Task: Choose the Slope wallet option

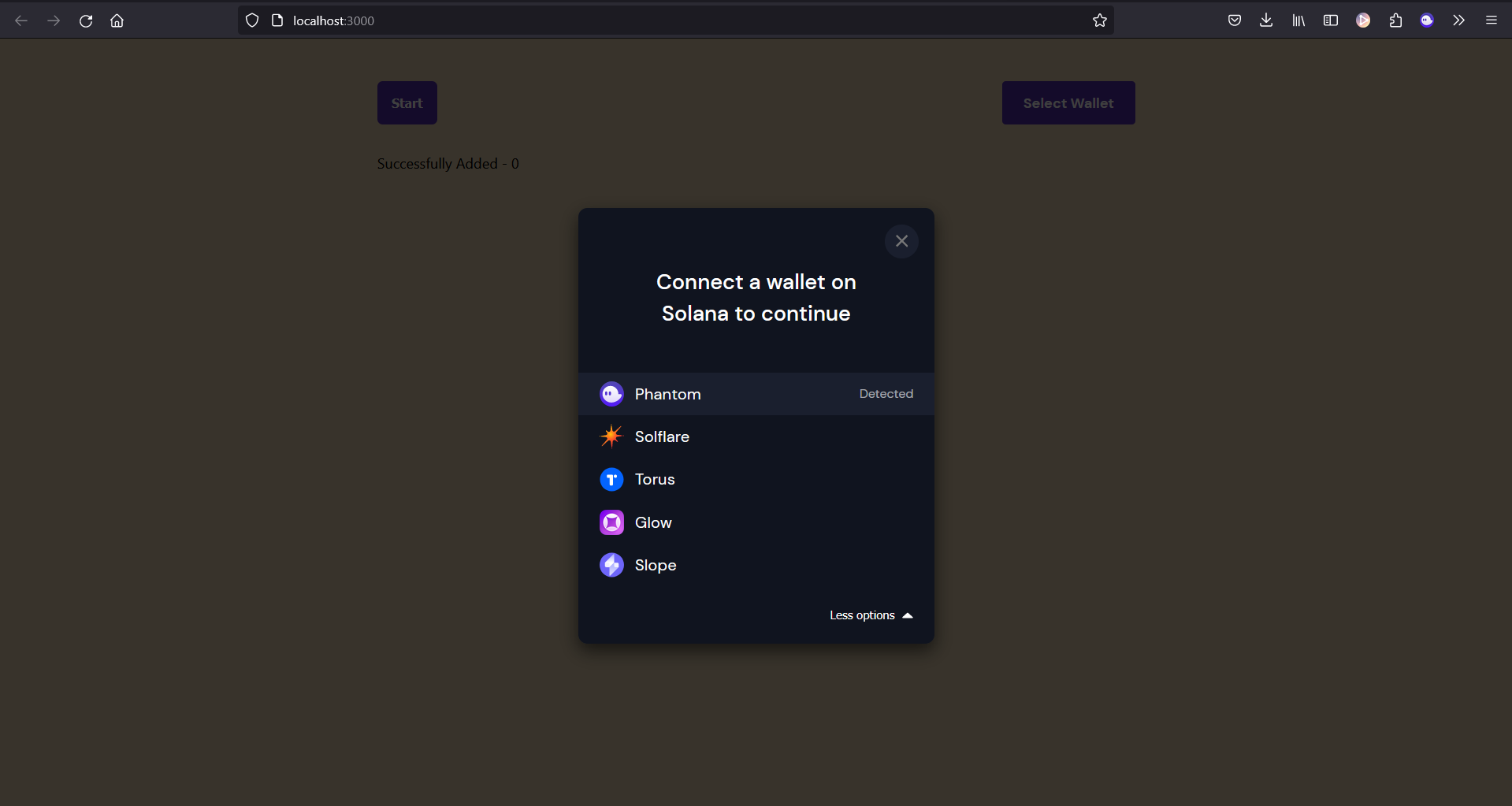Action: 756,565
